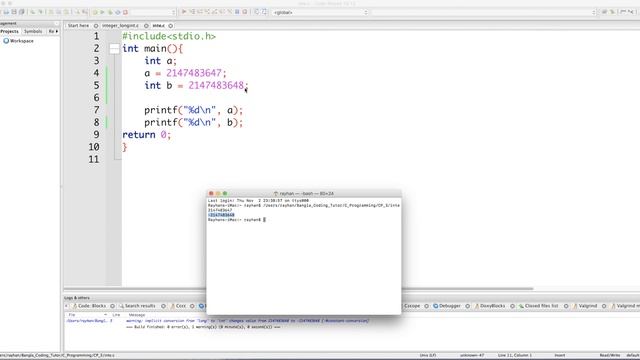Paste clipboard using the toolbar Paste icon
The image size is (640, 360).
pyautogui.click(x=66, y=12)
